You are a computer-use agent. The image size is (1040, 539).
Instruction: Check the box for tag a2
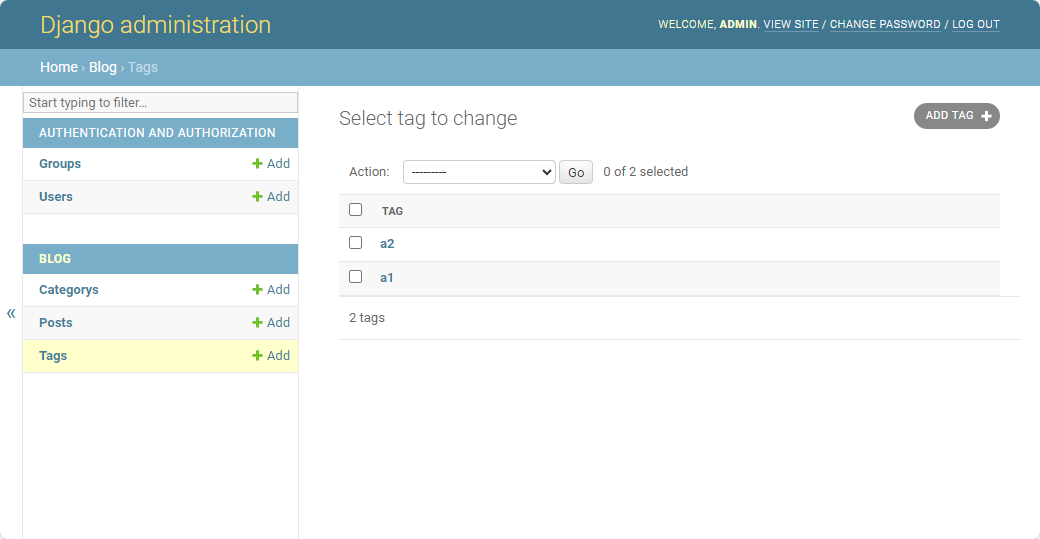coord(356,243)
